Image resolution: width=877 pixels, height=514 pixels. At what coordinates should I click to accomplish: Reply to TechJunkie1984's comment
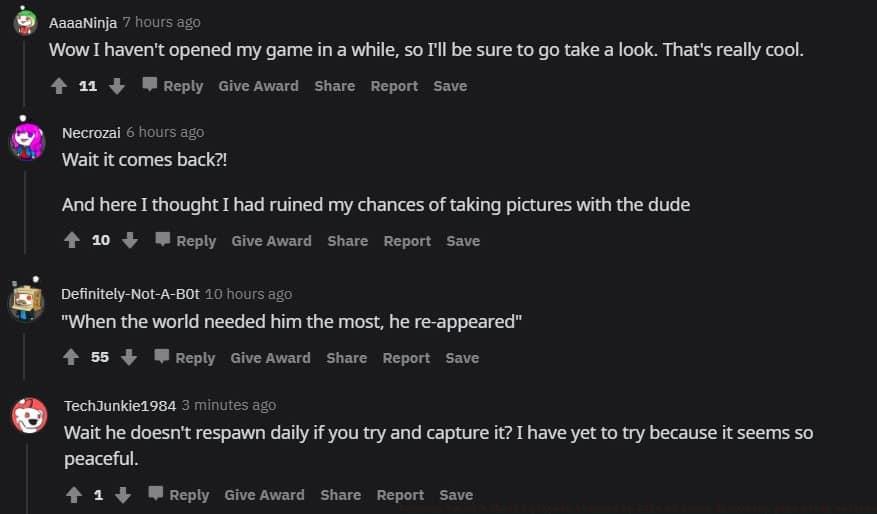(x=178, y=495)
